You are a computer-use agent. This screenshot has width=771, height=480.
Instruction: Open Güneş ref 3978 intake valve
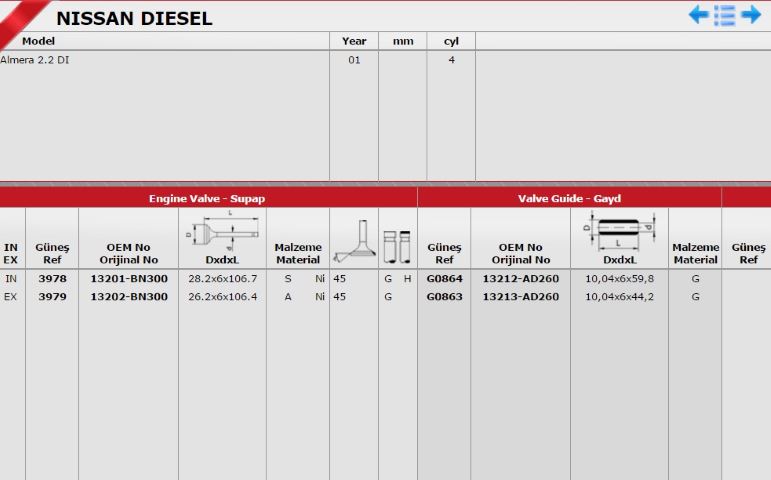(x=52, y=278)
